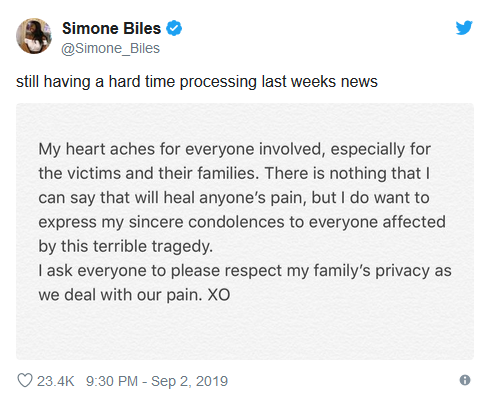The width and height of the screenshot is (493, 399).
Task: Click the Twitter bird logo
Action: (464, 28)
